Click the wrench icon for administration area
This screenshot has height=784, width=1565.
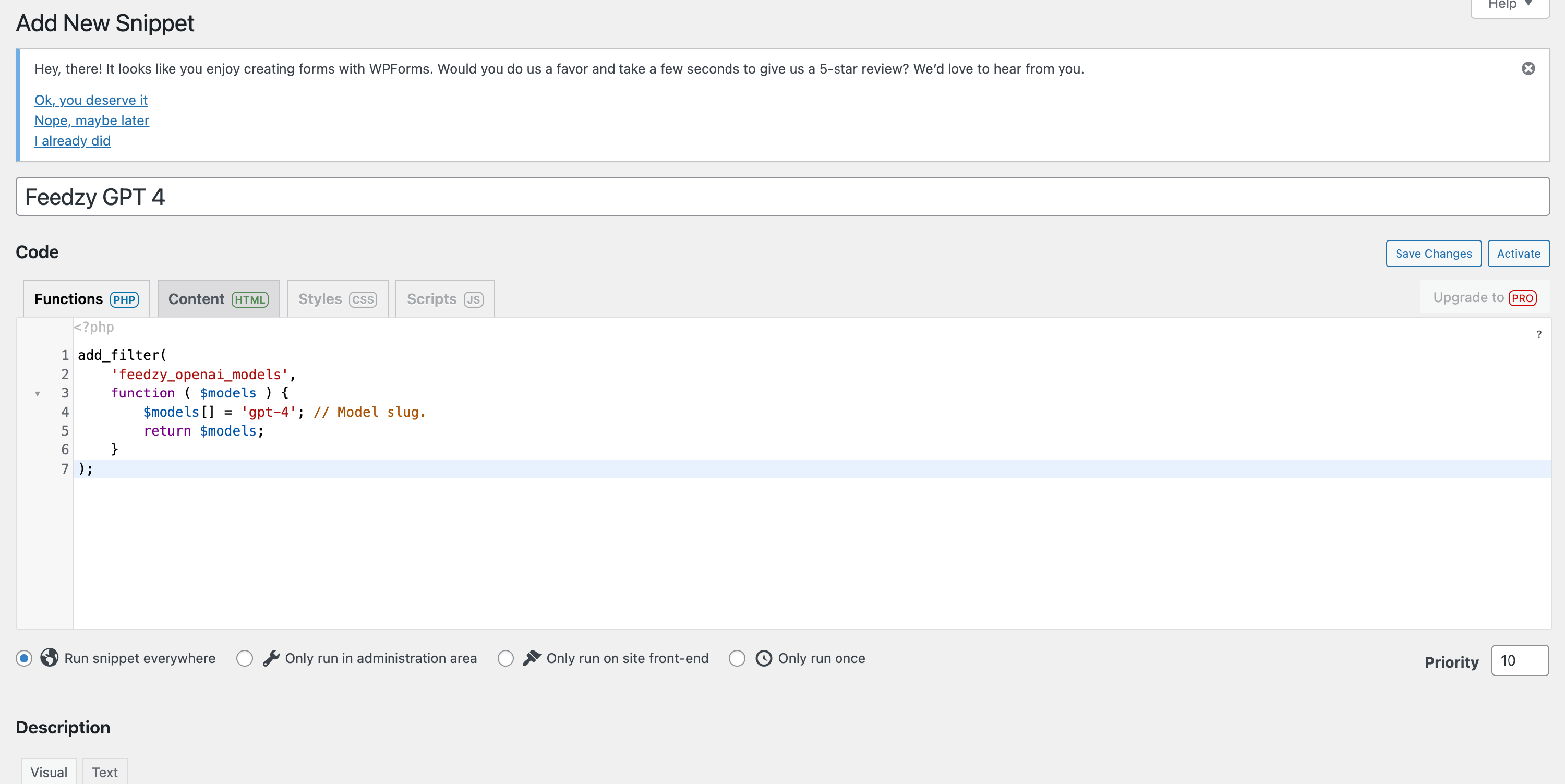click(271, 658)
